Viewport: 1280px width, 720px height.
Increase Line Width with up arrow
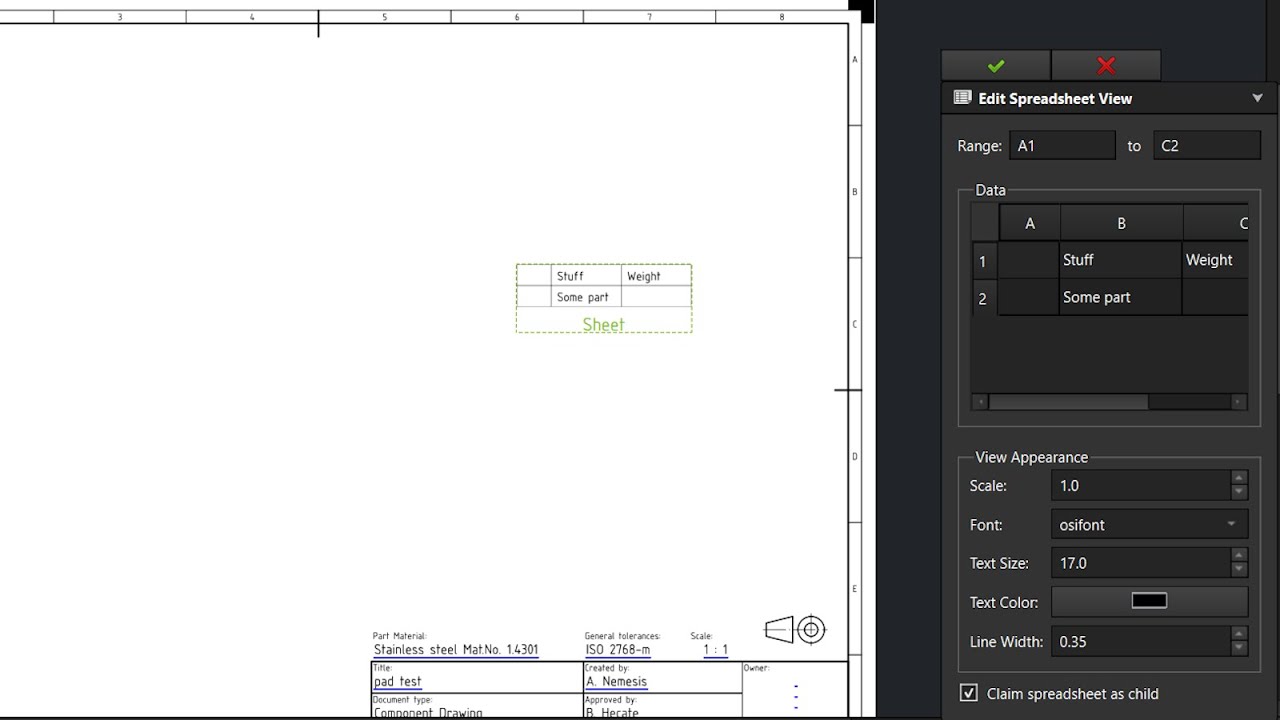tap(1239, 634)
